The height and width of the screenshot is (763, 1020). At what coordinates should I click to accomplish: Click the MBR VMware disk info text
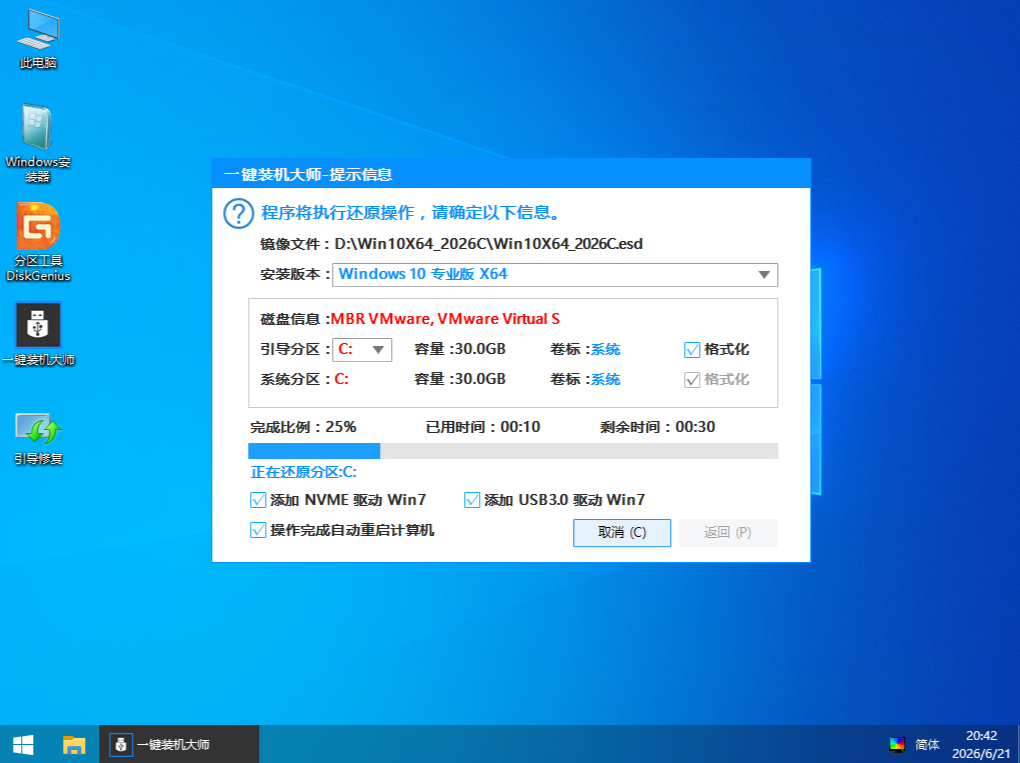445,319
